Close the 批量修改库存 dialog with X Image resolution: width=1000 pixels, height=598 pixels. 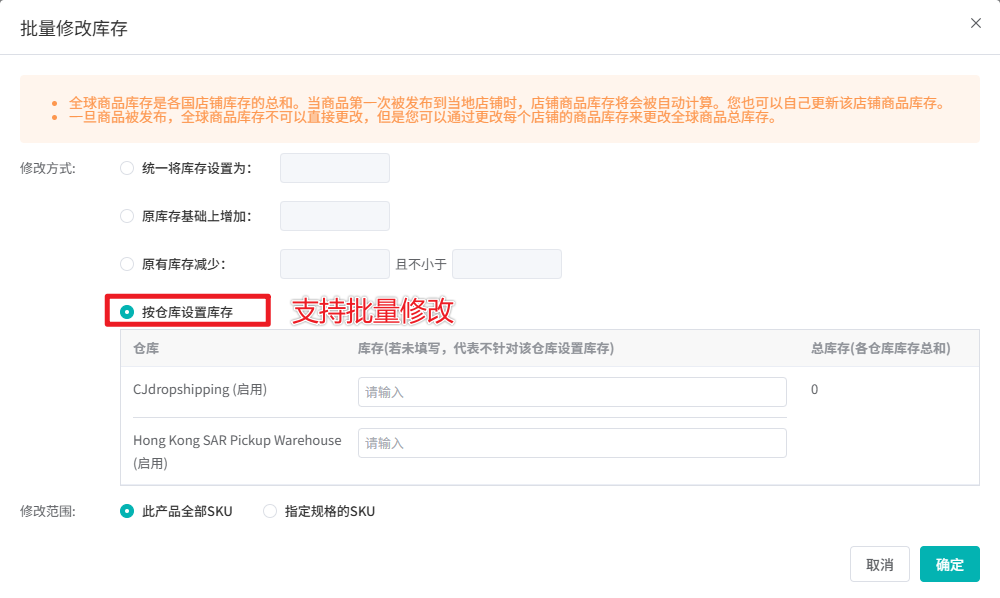975,23
